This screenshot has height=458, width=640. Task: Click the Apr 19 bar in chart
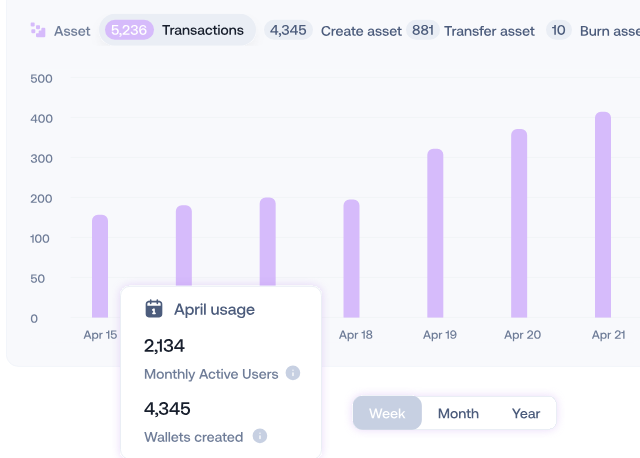click(x=435, y=233)
